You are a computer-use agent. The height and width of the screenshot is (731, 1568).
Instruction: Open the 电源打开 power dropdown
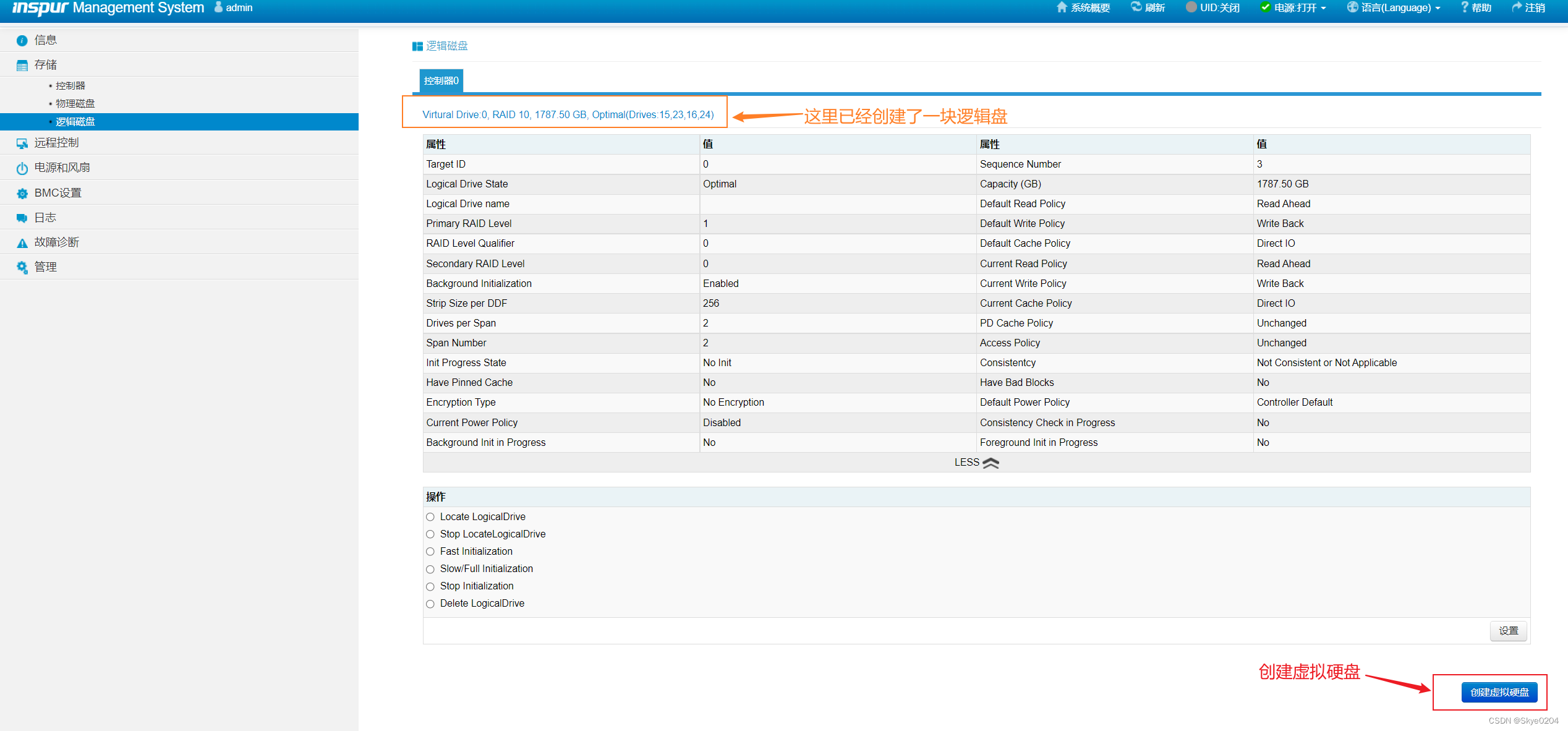click(1299, 8)
